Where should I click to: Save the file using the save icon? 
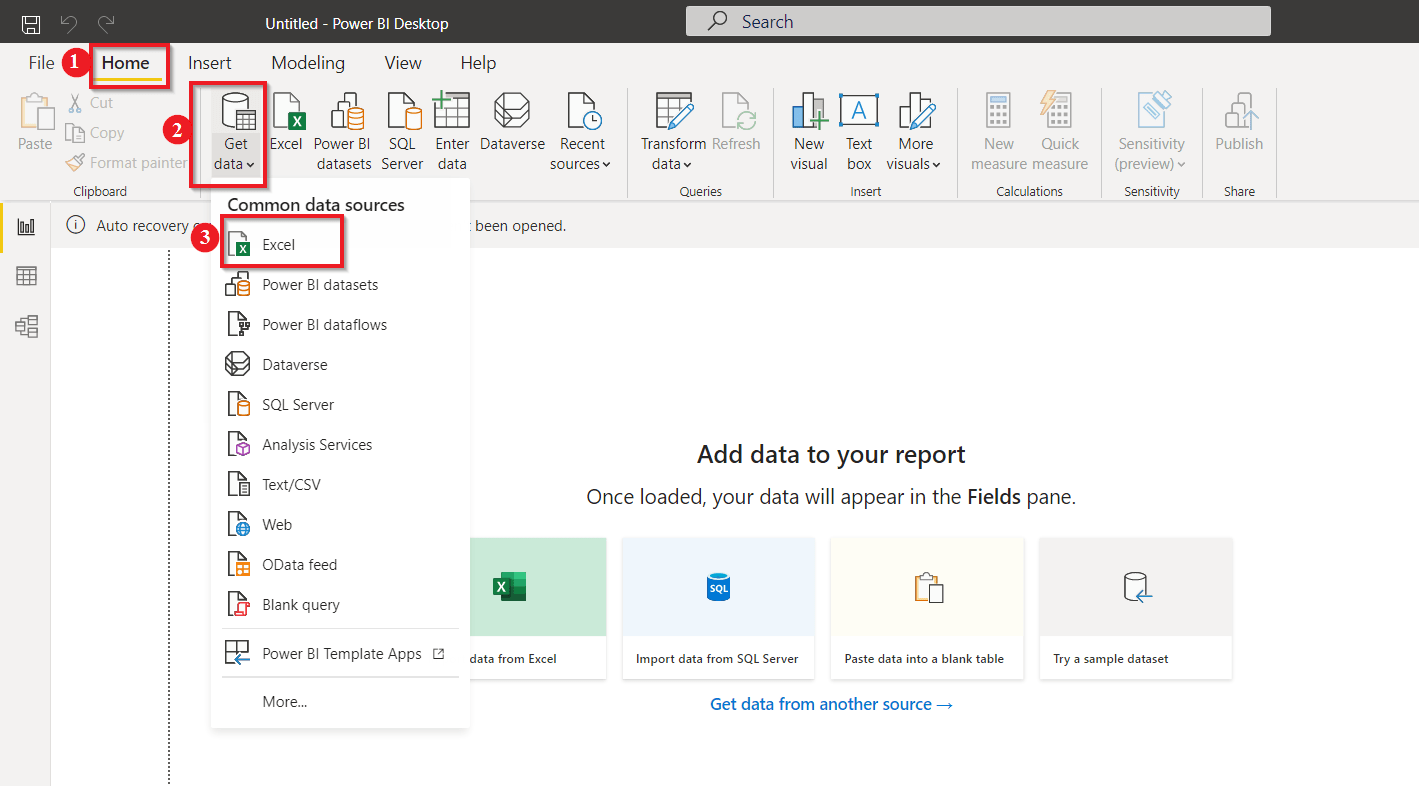tap(29, 21)
